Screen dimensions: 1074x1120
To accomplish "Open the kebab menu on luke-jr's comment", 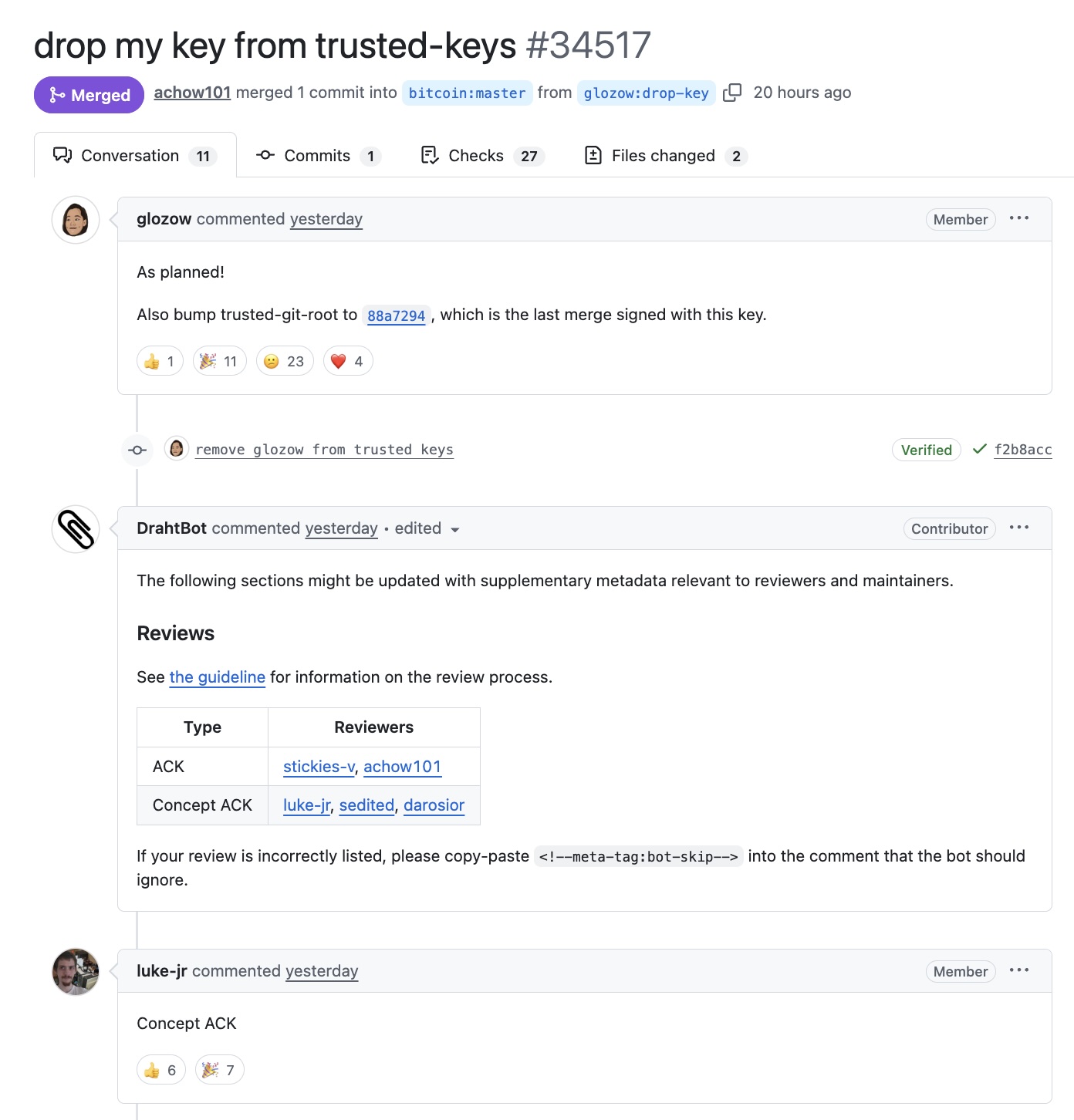I will 1020,971.
